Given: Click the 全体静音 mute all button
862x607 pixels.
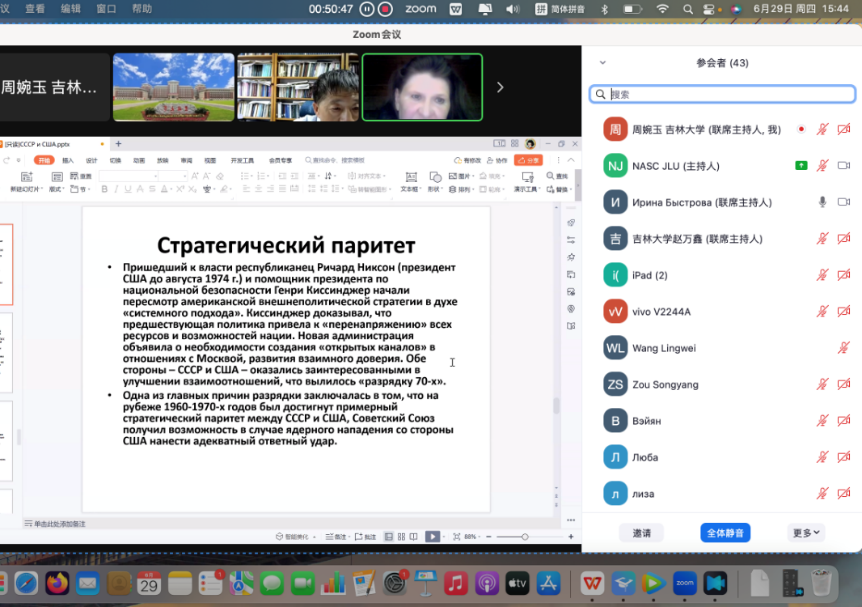Looking at the screenshot, I should [725, 533].
